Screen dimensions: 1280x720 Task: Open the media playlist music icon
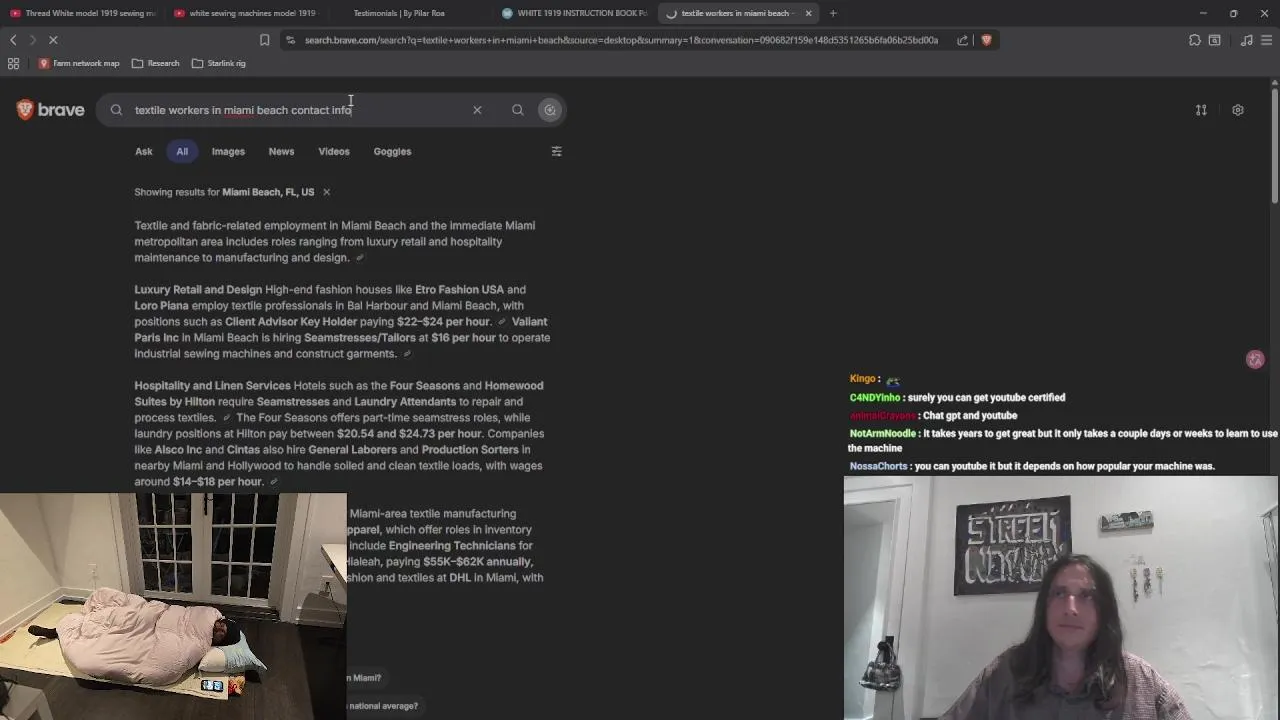tap(1246, 40)
